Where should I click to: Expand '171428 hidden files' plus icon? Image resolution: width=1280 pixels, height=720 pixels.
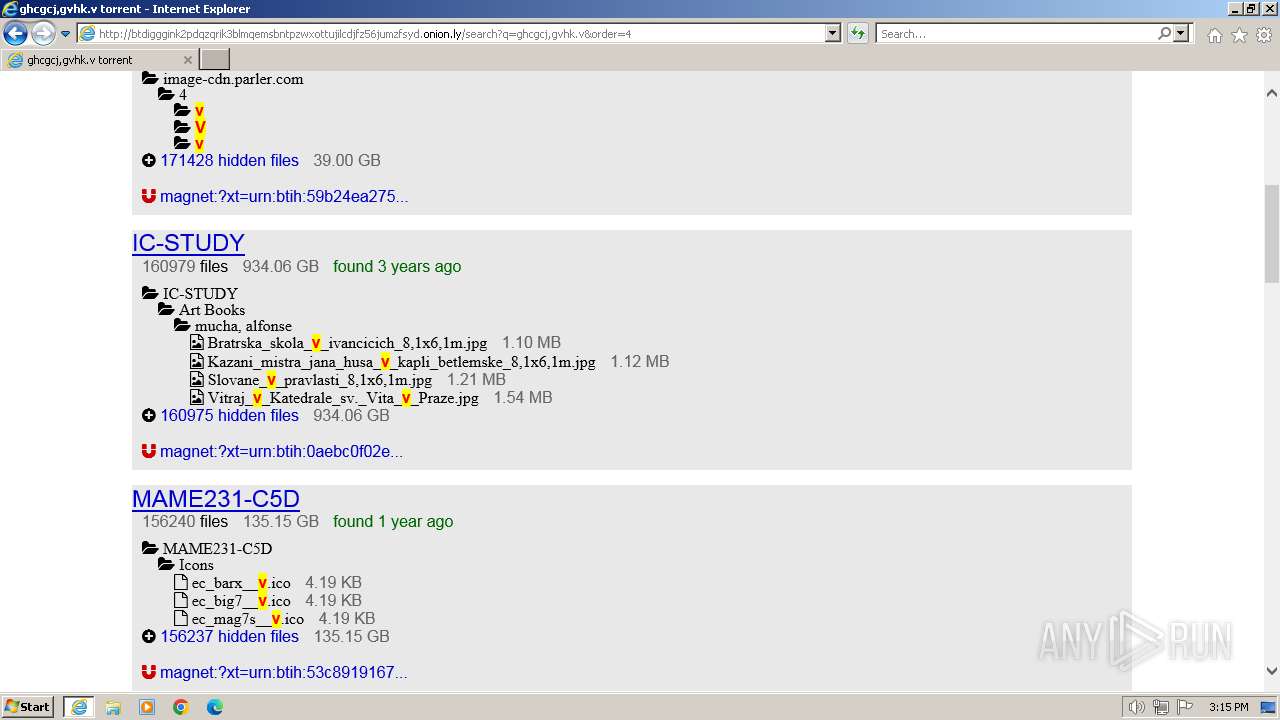149,160
